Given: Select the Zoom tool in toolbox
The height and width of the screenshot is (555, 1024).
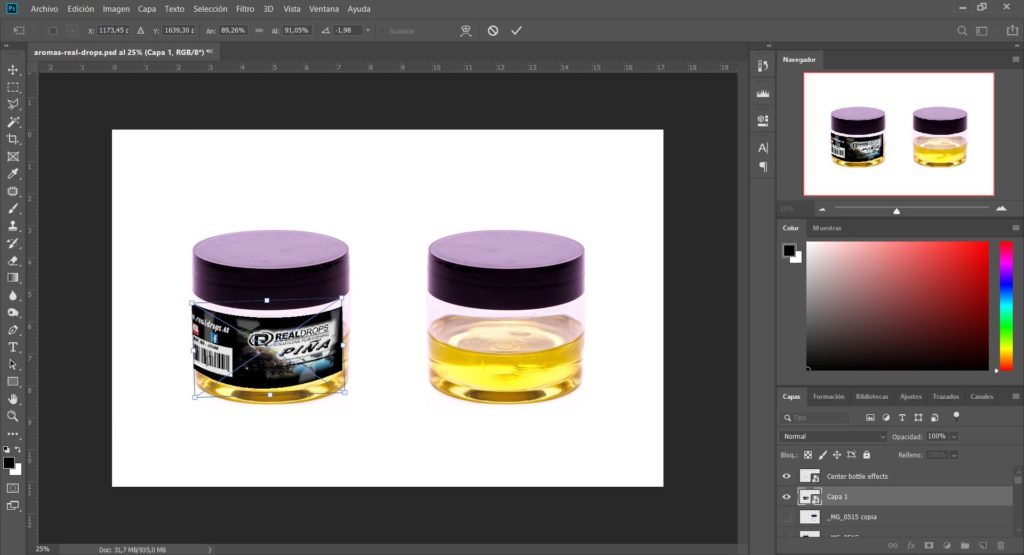Looking at the screenshot, I should pos(12,416).
